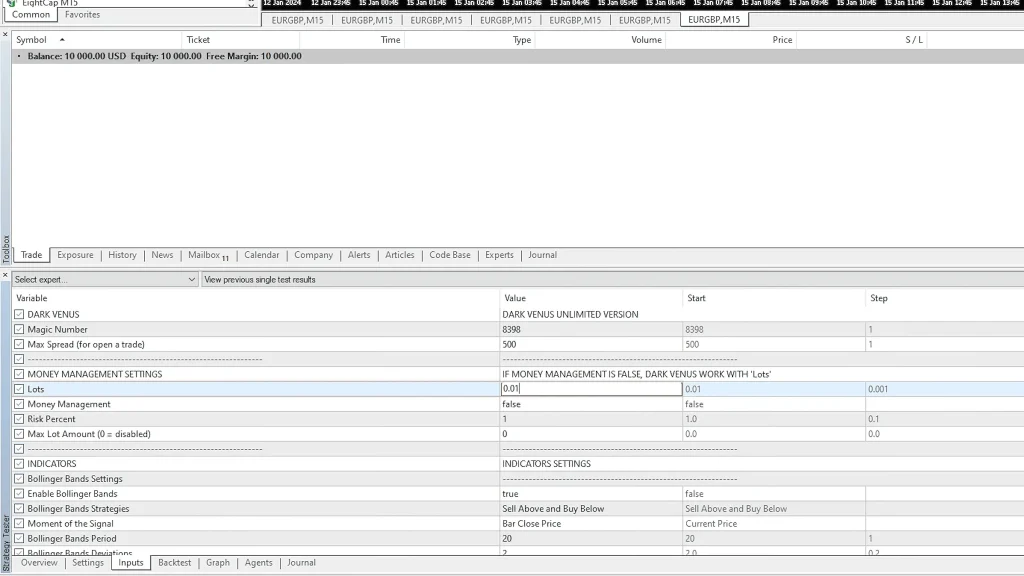Sort the trade list by the Ticket column header
1024x576 pixels.
[198, 40]
